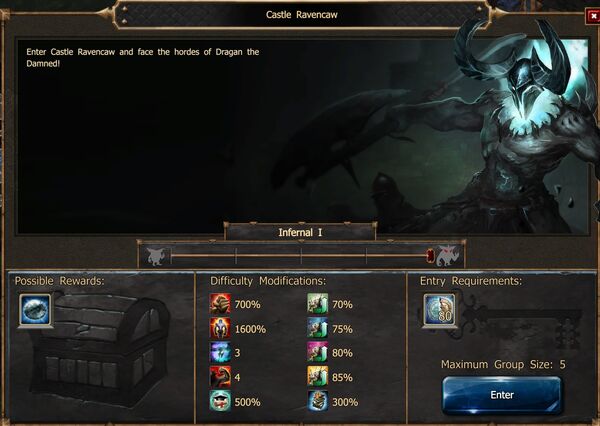600x426 pixels.
Task: Click the hardest difficulty red-eyed creature icon
Action: (x=448, y=255)
